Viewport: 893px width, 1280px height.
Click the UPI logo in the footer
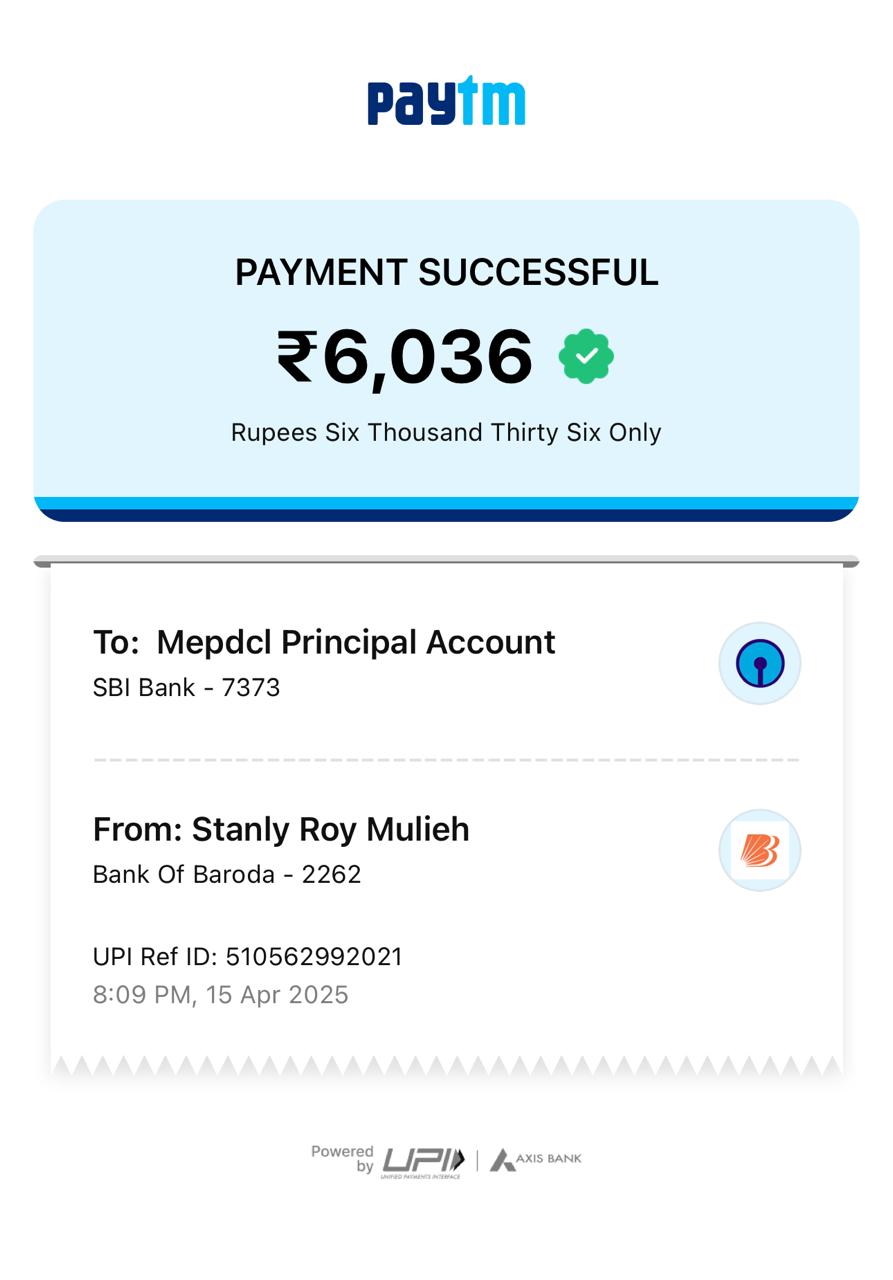coord(423,1161)
